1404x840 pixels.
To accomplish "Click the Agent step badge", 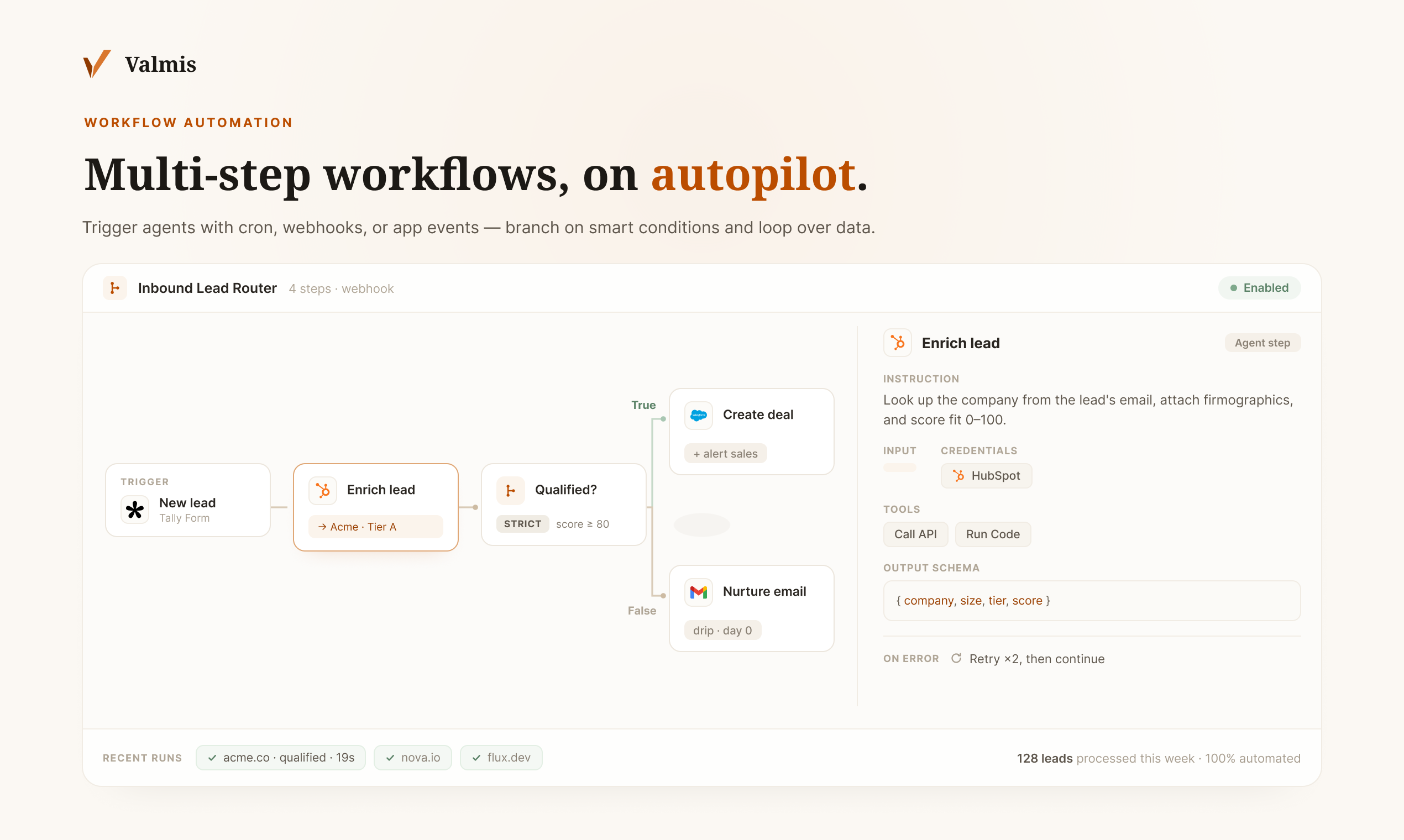I will (x=1262, y=343).
